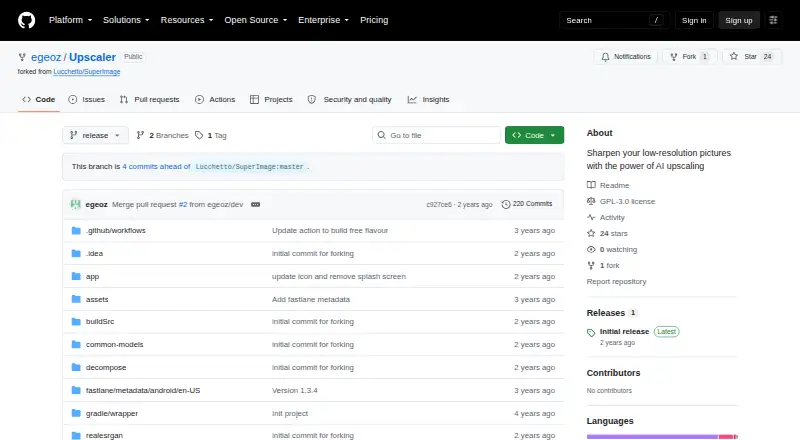
Task: Open the 4 commits ahead of link
Action: (x=156, y=166)
